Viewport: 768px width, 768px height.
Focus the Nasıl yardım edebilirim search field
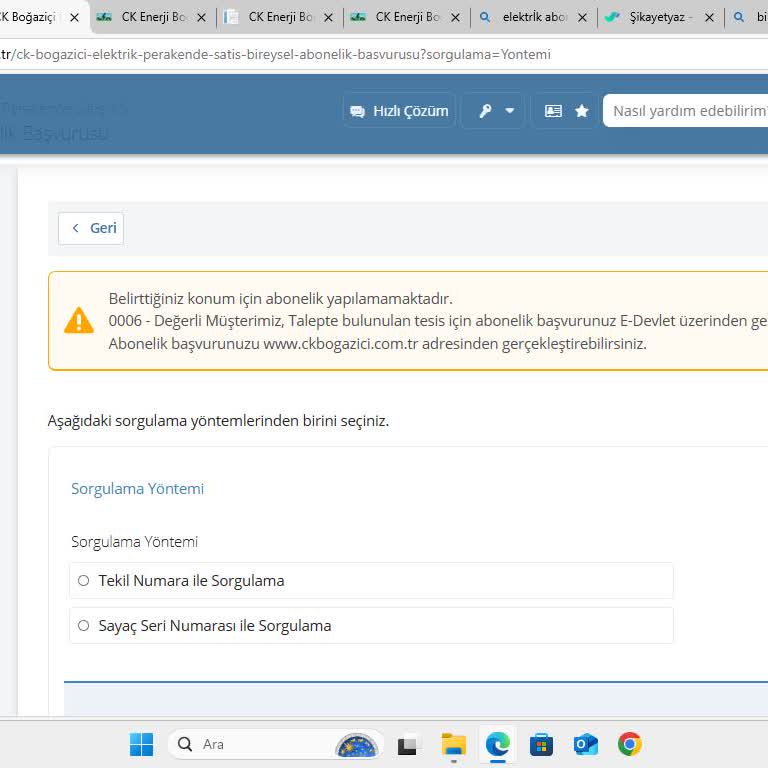tap(686, 111)
